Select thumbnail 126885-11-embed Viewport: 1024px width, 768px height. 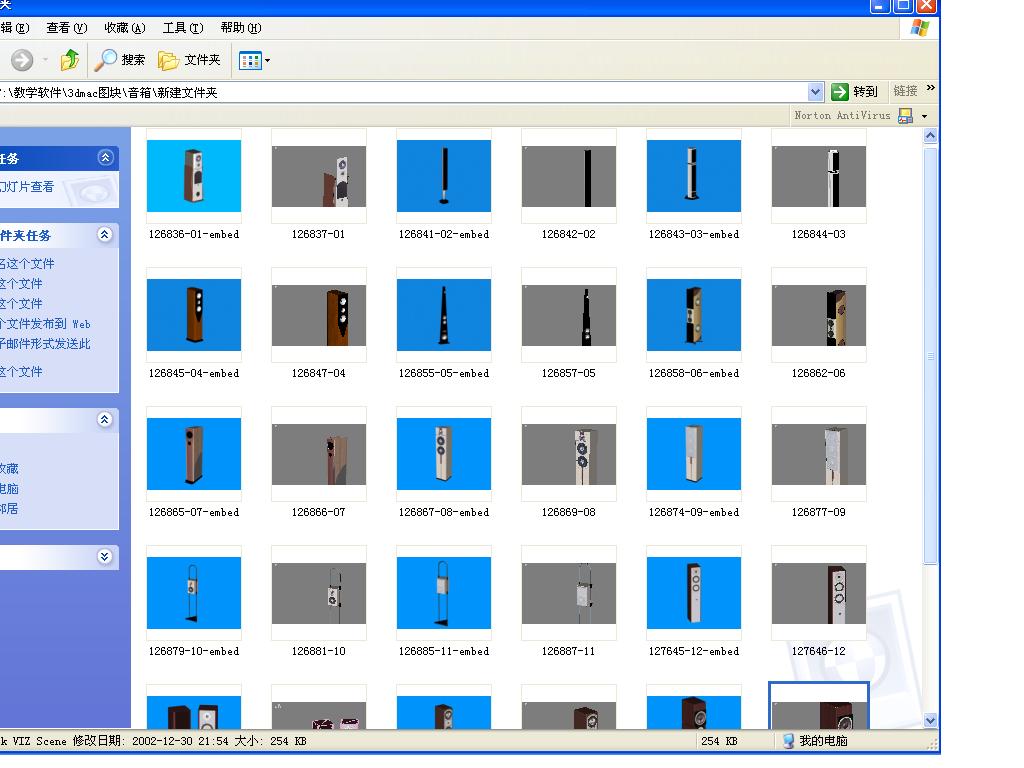tap(444, 593)
